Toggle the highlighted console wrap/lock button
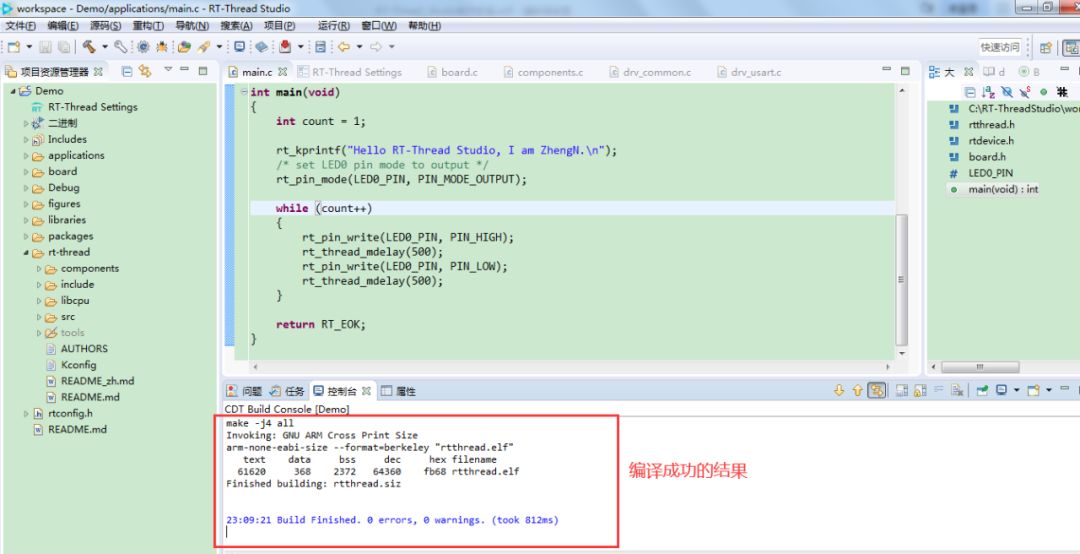 pos(876,391)
